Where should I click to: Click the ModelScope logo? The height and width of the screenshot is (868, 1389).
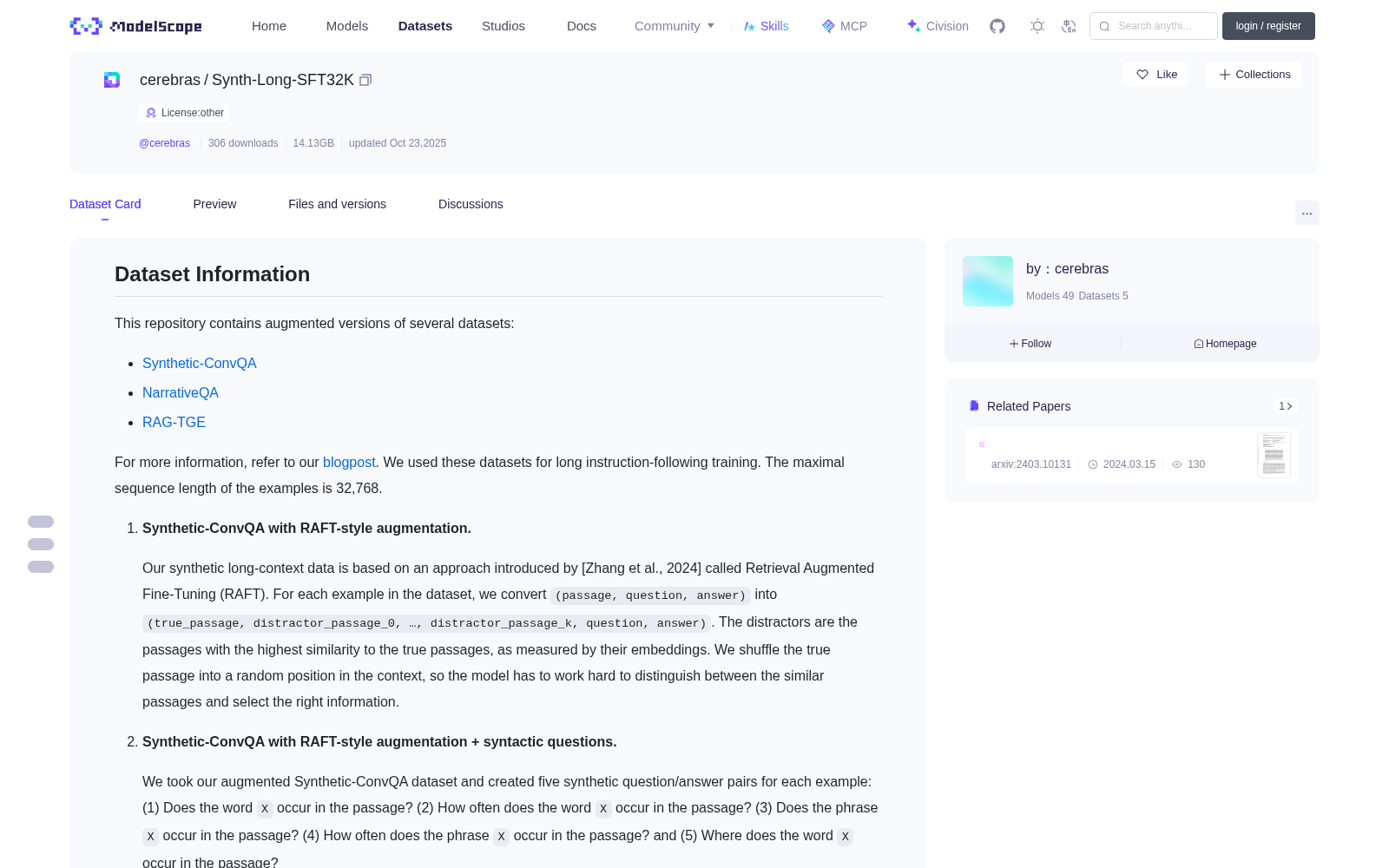point(136,26)
